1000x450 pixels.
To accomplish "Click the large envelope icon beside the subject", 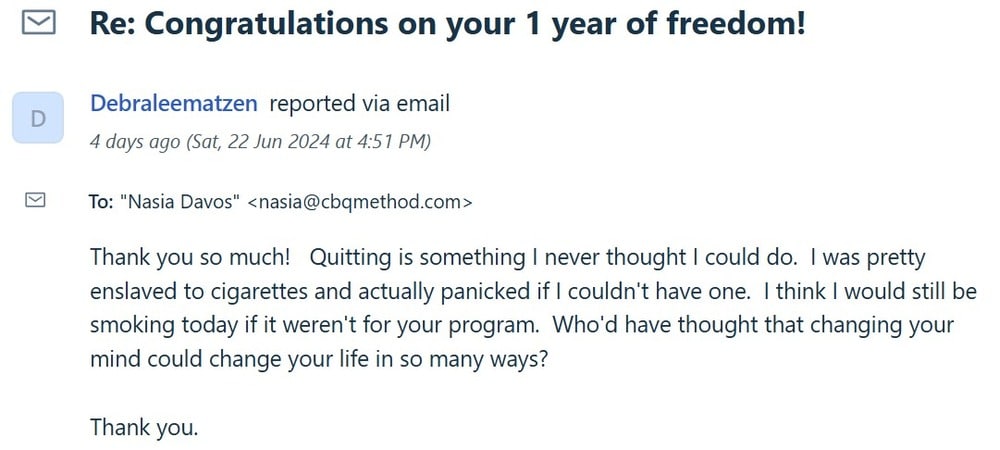I will click(39, 23).
